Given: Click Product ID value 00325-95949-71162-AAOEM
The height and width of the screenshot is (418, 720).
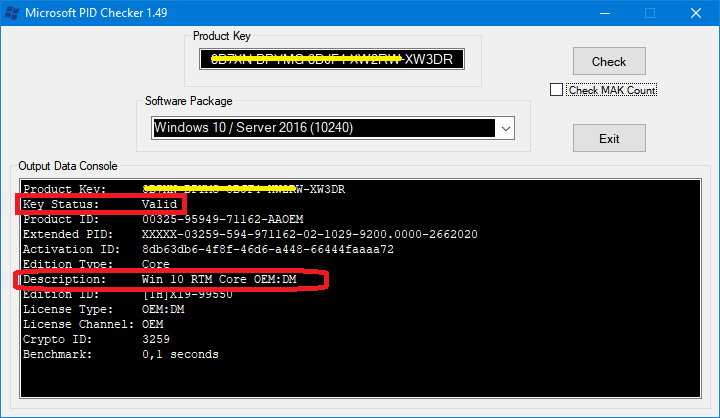Looking at the screenshot, I should pyautogui.click(x=223, y=220).
